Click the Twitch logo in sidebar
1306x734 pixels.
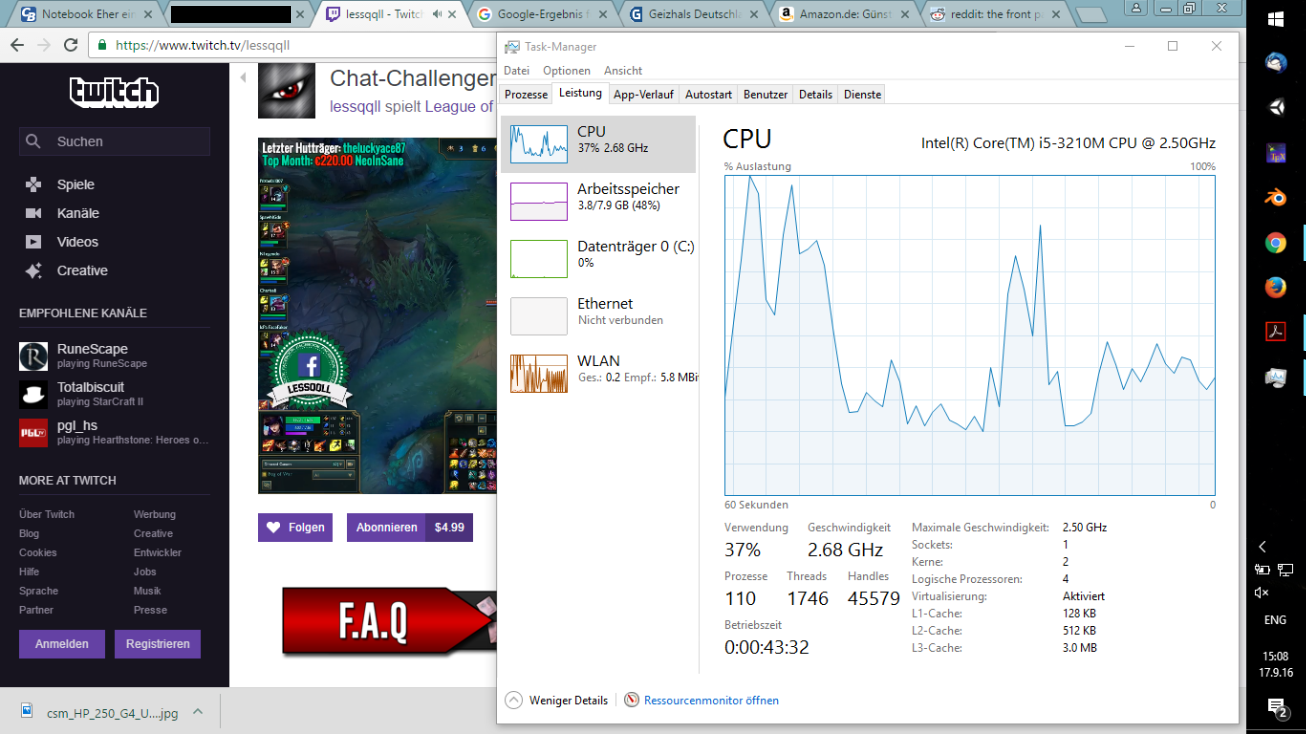(114, 92)
